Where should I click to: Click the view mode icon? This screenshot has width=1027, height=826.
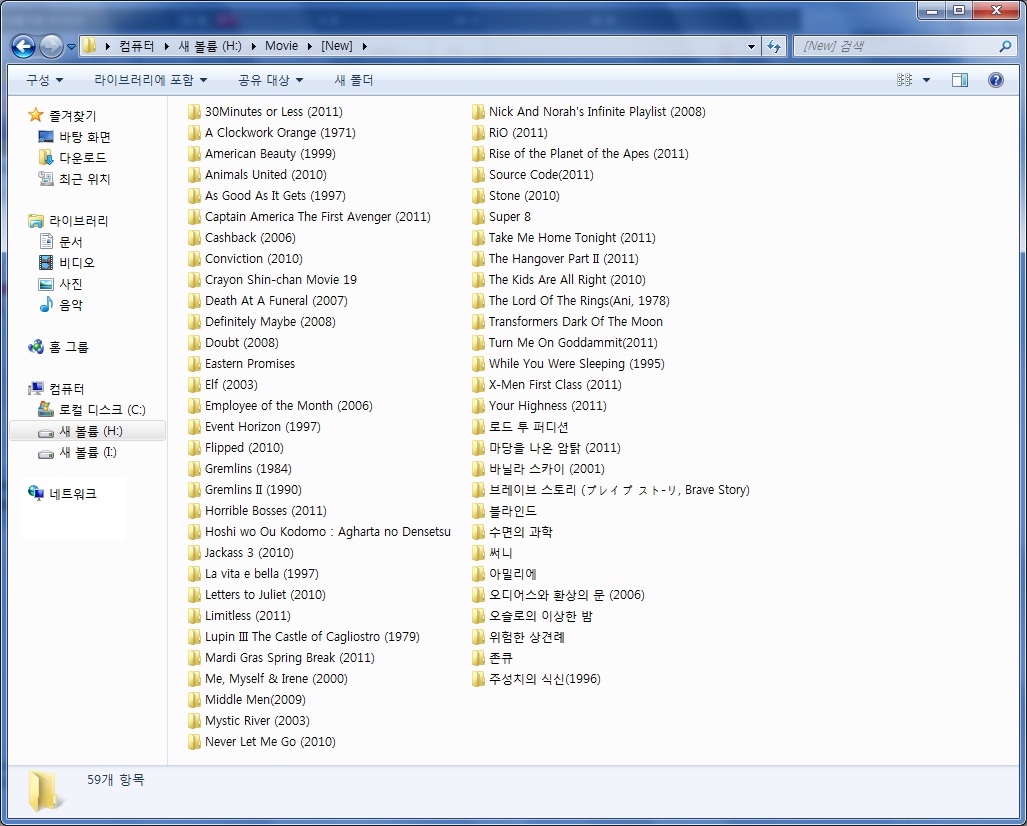[x=905, y=80]
